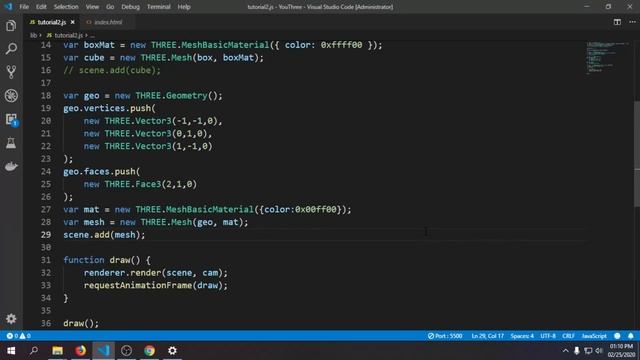This screenshot has height=360, width=640.
Task: Click UTF-8 encoding selector
Action: [x=548, y=336]
